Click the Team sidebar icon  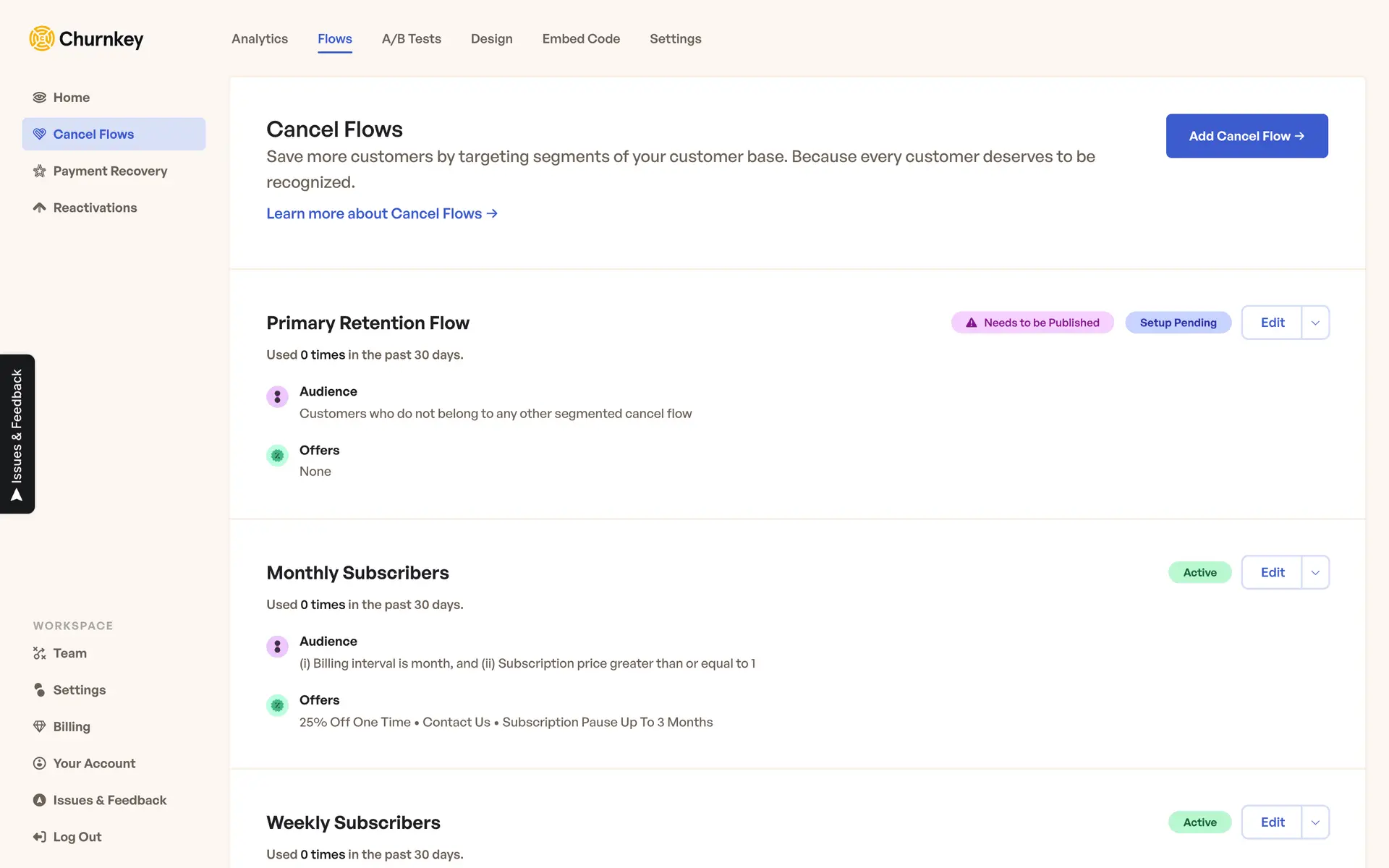tap(40, 653)
